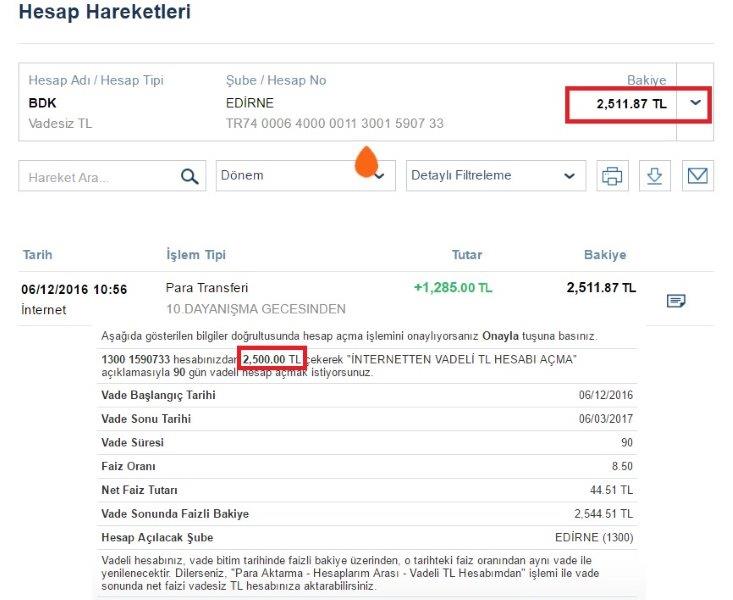Click the highlighted 2,500.00 TL amount
The width and height of the screenshot is (733, 600).
click(x=271, y=359)
